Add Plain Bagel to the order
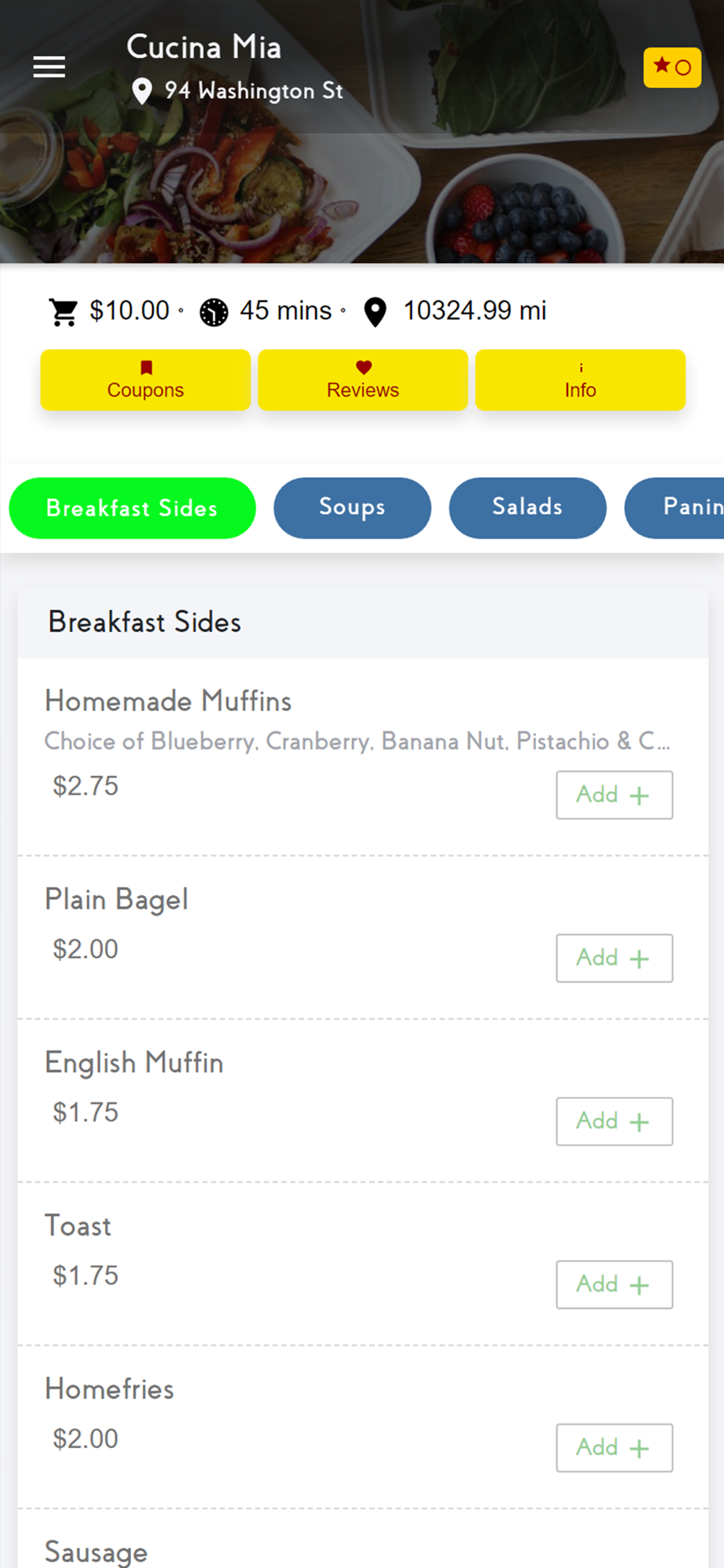This screenshot has height=1568, width=724. click(614, 958)
